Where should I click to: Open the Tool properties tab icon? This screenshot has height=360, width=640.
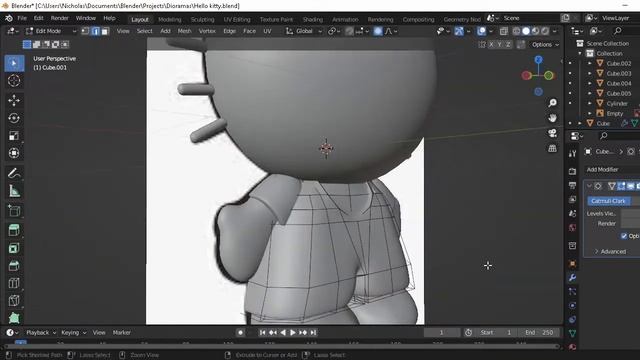(x=572, y=153)
